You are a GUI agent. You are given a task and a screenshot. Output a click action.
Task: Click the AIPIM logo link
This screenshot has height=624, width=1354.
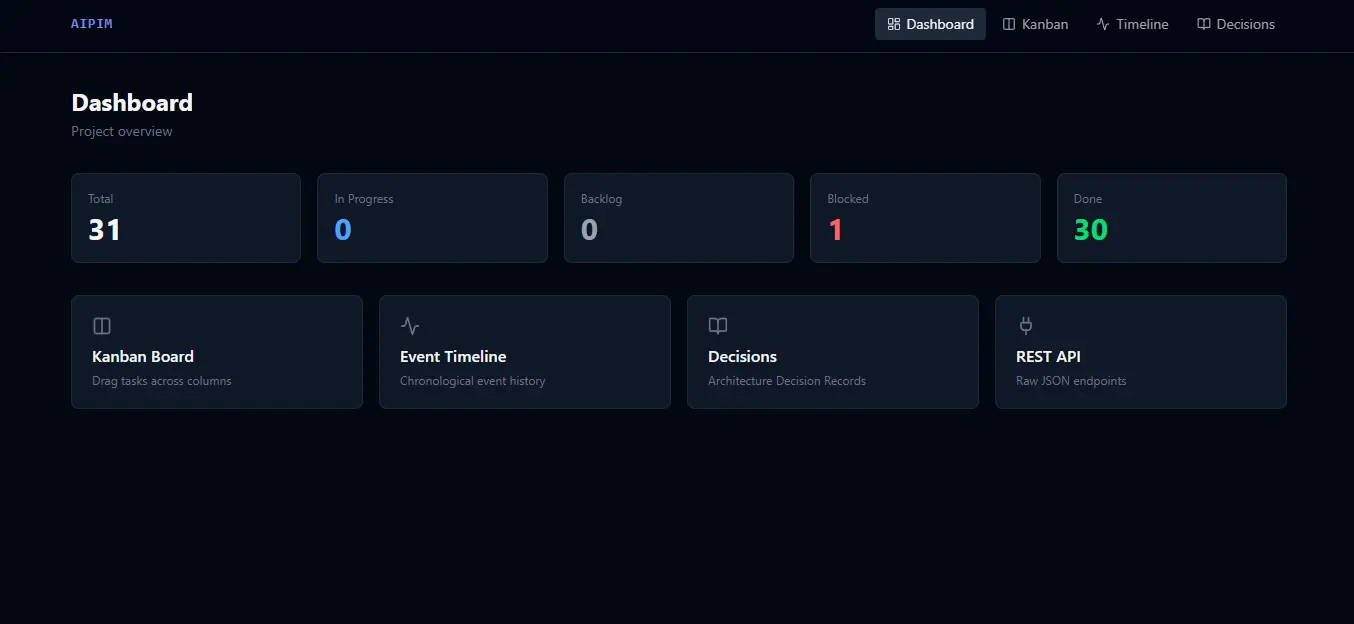pyautogui.click(x=91, y=23)
